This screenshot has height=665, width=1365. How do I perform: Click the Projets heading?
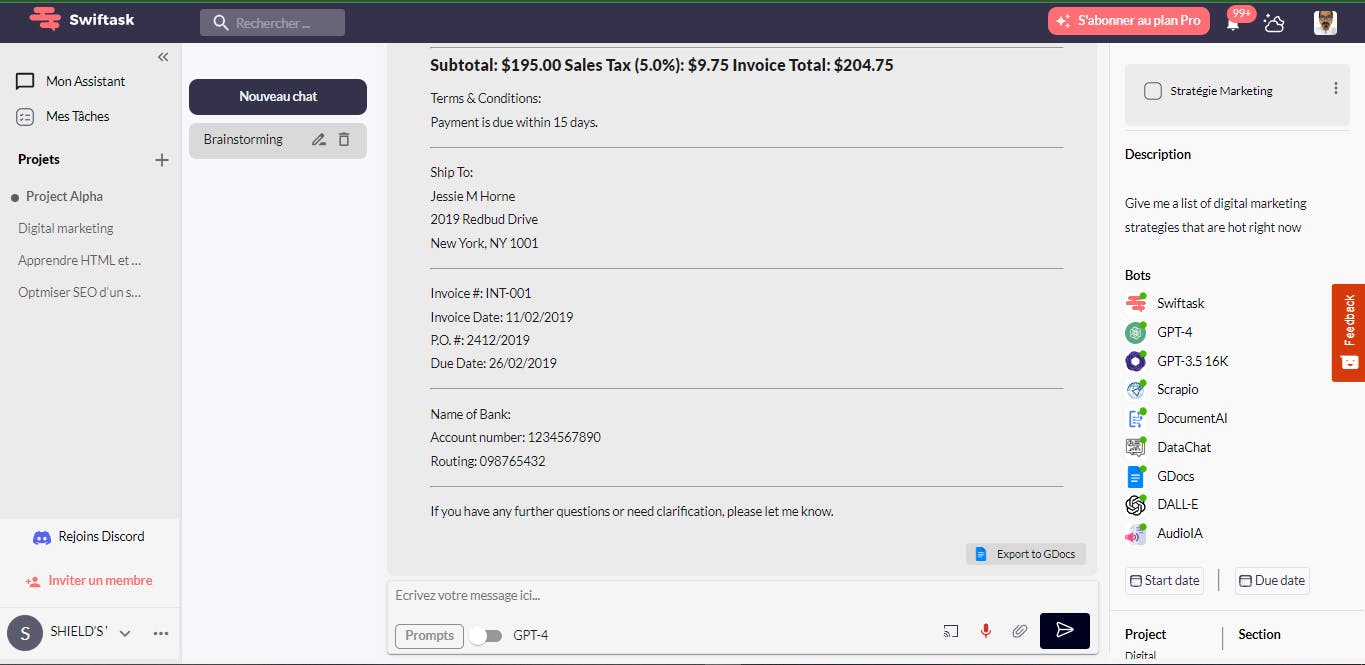pyautogui.click(x=39, y=159)
